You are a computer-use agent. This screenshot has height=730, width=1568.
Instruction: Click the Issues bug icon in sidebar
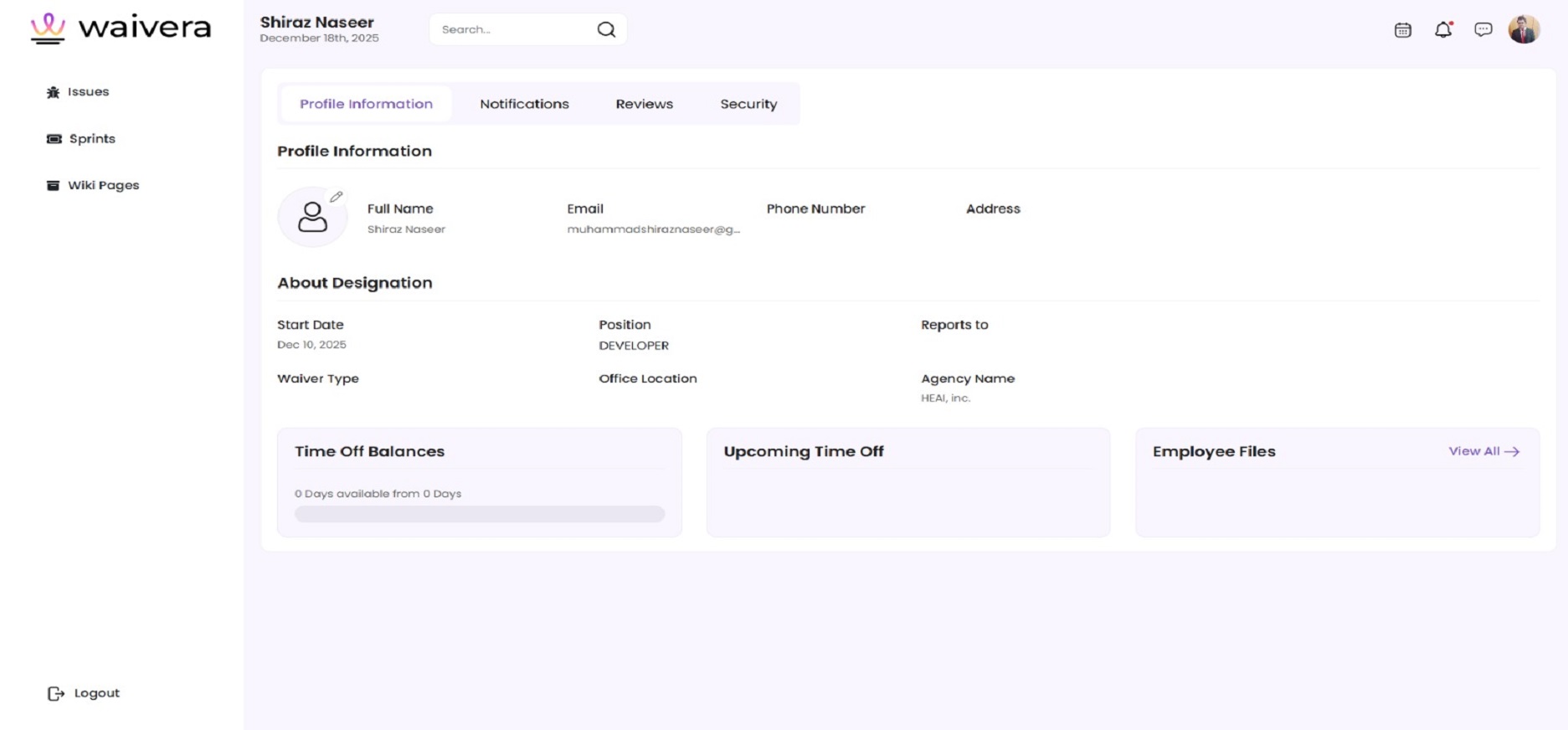[x=54, y=92]
